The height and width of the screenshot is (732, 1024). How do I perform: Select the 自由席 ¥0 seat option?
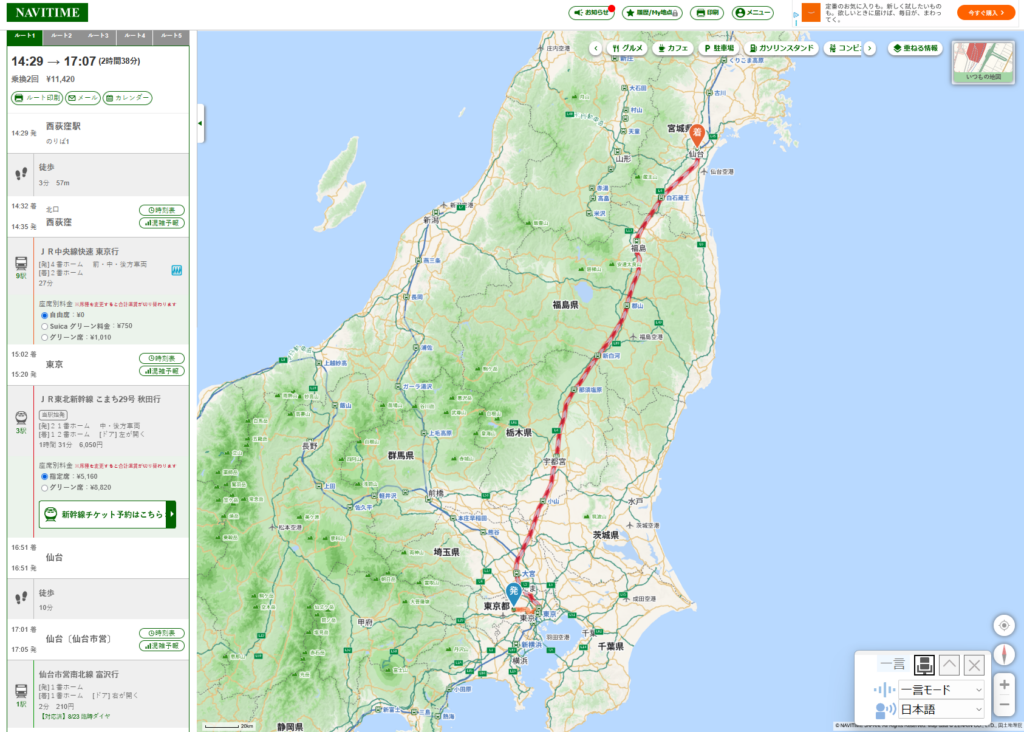45,315
